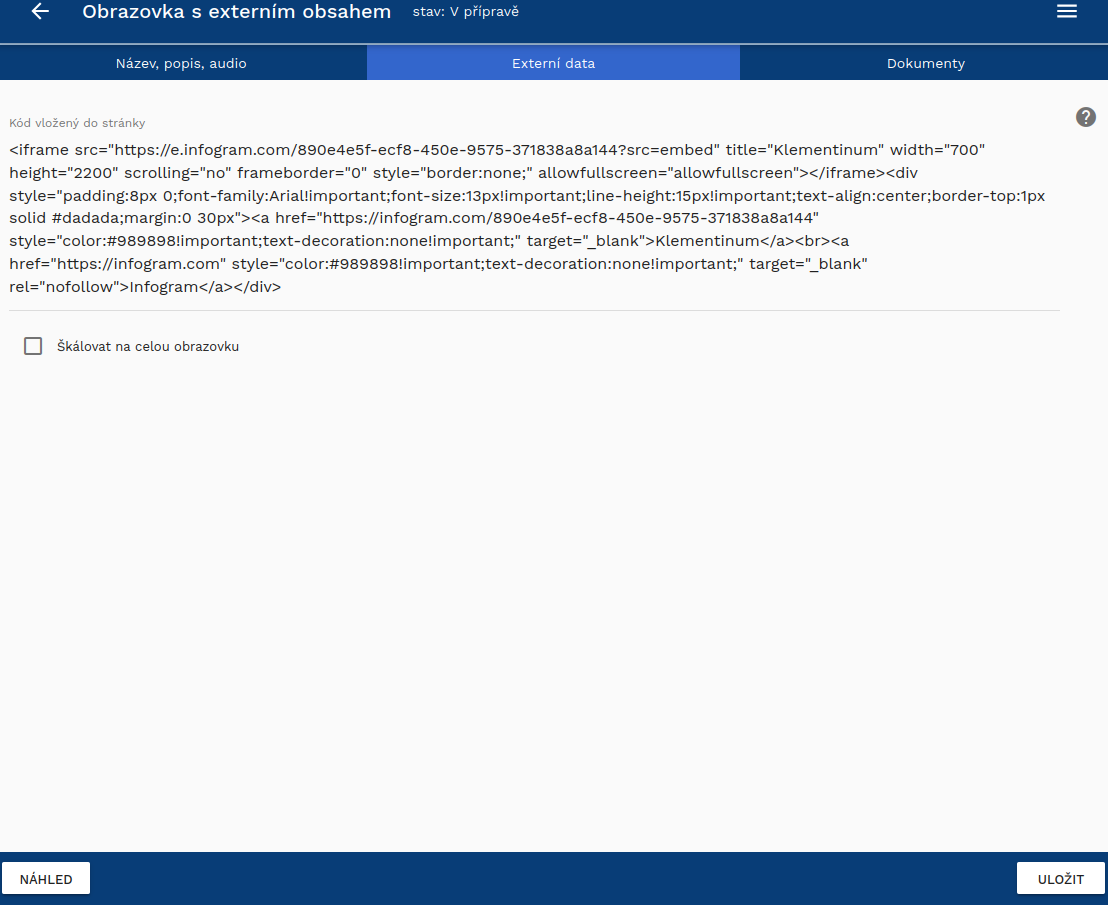Click the Kód vložený do stránky label
Screen dimensions: 1108x905
coord(77,123)
